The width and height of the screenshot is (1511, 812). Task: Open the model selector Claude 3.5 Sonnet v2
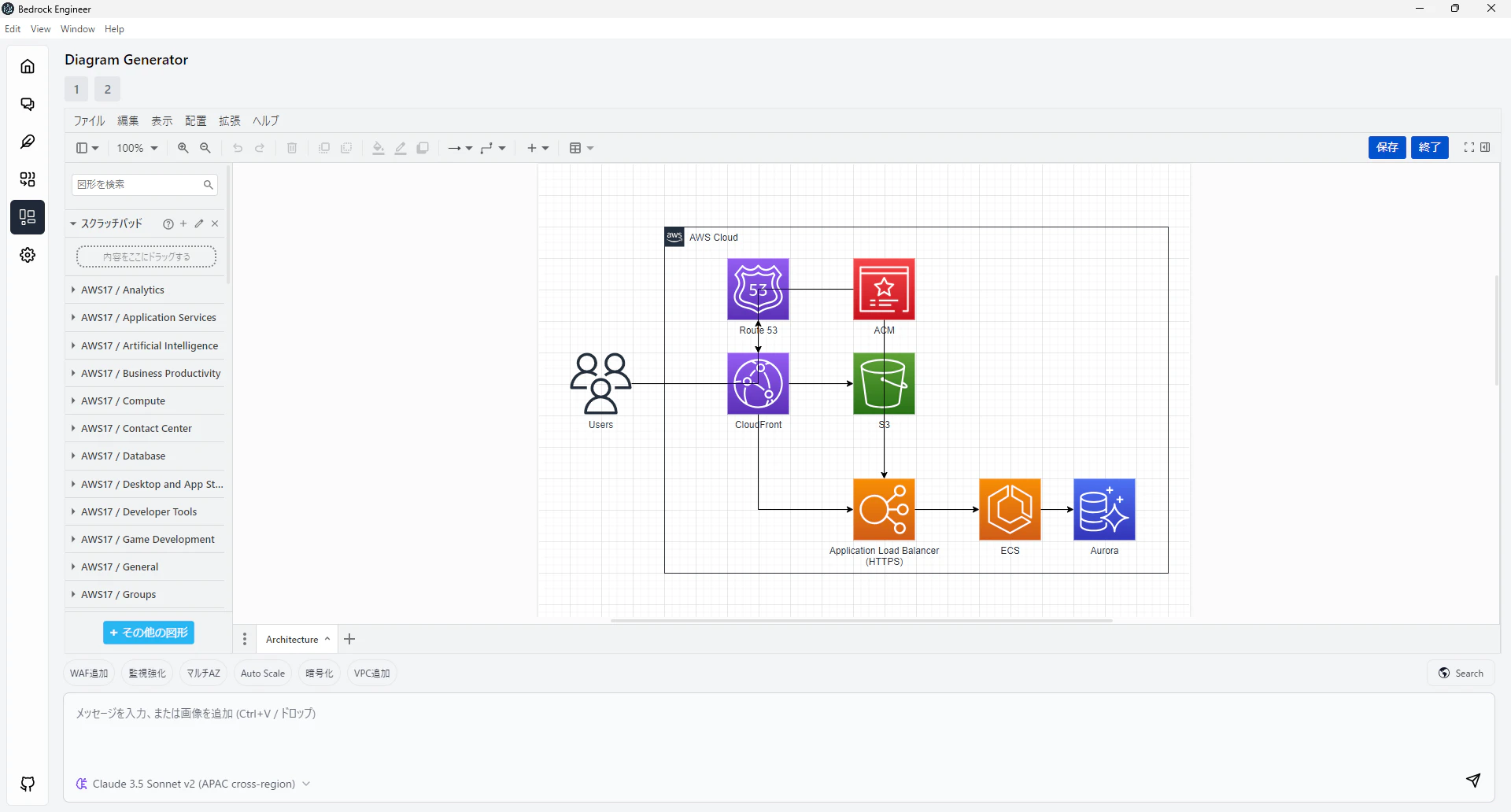click(x=194, y=784)
